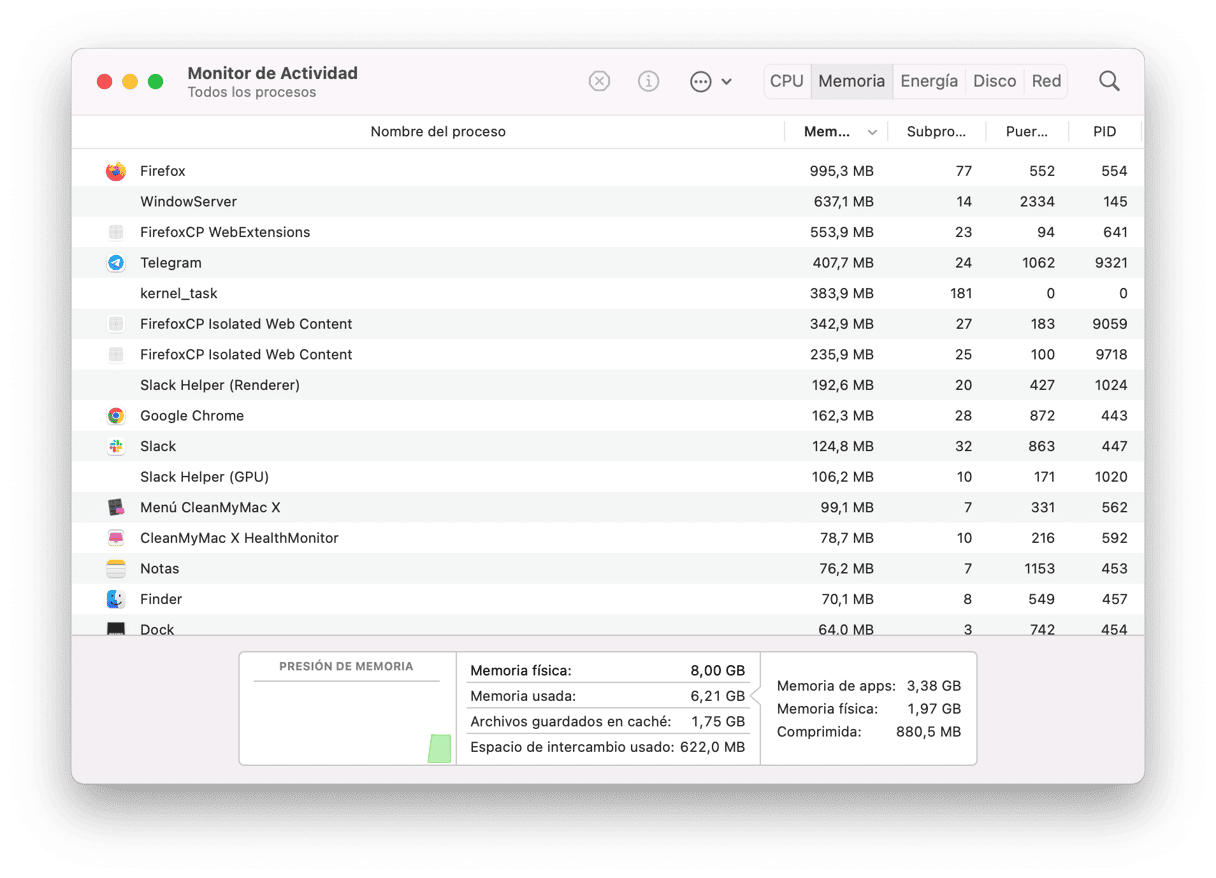Viewport: 1216px width, 878px height.
Task: Select the Firefox icon in process list
Action: point(116,171)
